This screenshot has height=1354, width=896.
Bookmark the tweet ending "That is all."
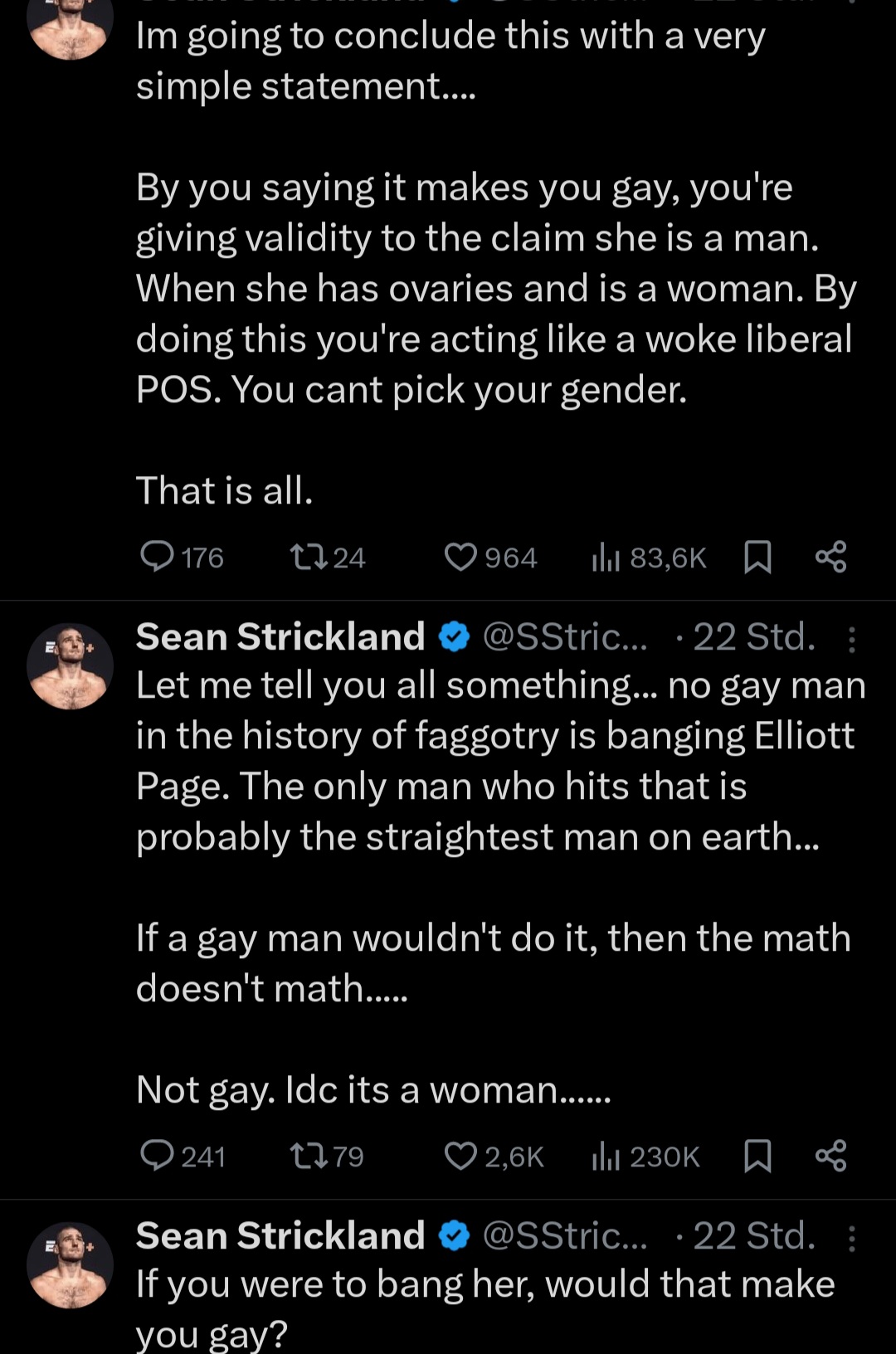point(757,557)
